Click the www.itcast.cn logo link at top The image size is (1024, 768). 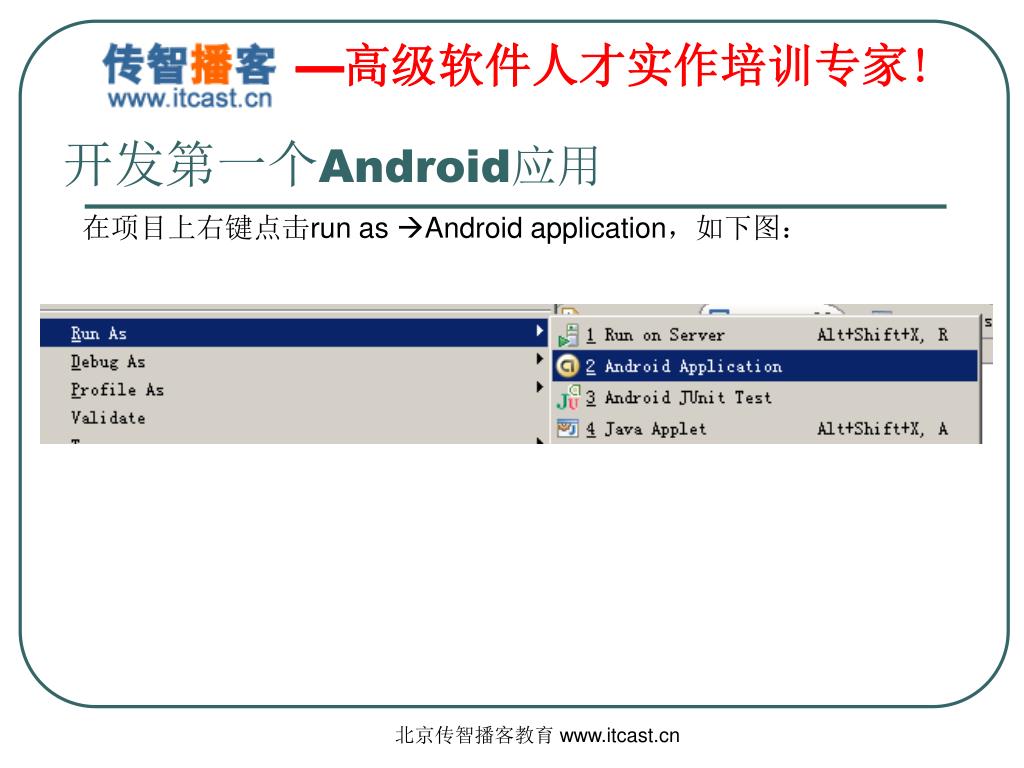point(189,99)
